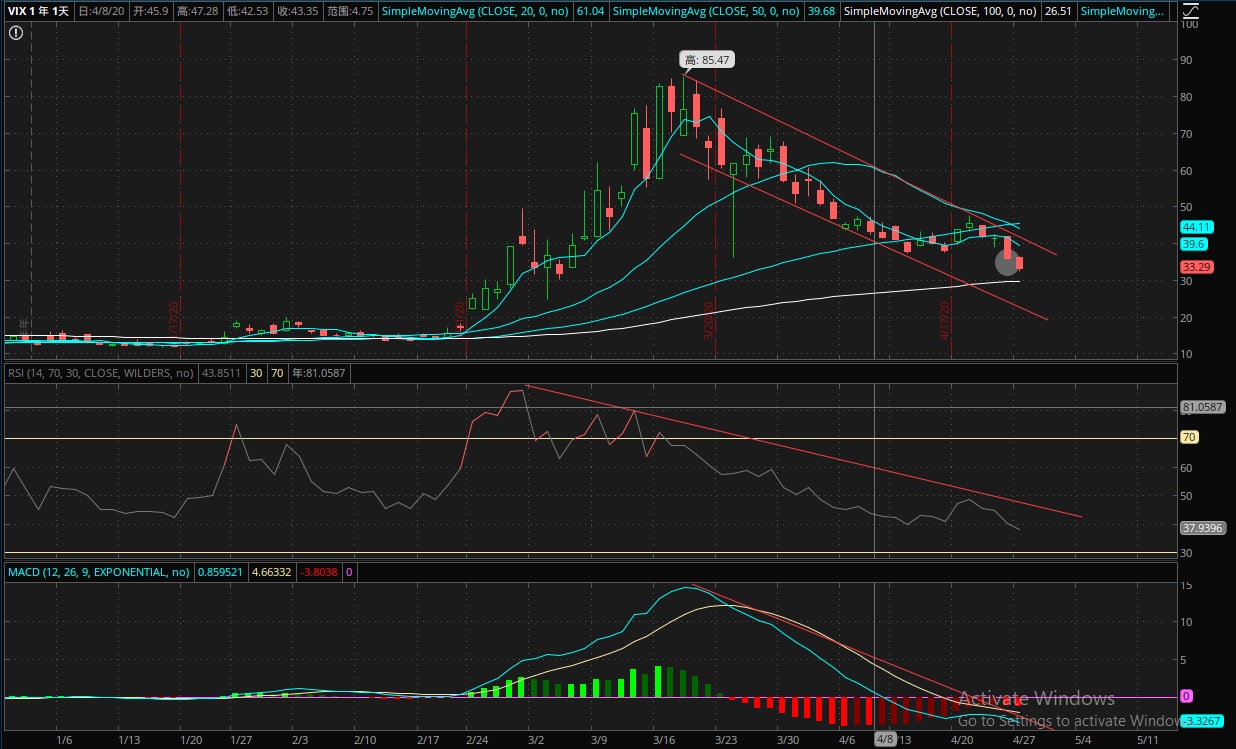
Task: Click the truncated SimpleMovingAvg label at the right
Action: pyautogui.click(x=1123, y=11)
